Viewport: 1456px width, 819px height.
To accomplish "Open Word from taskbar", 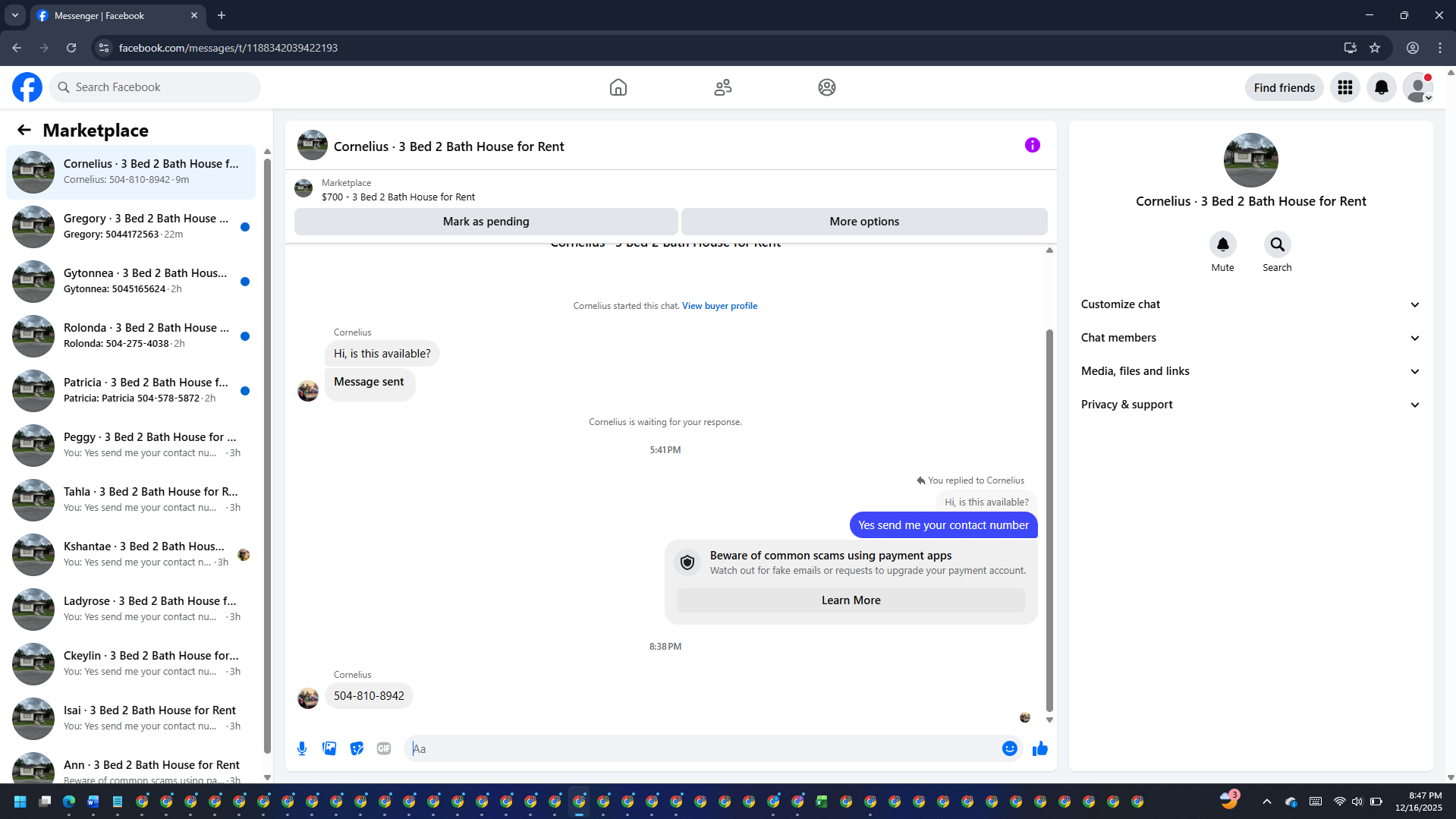I will 93,802.
